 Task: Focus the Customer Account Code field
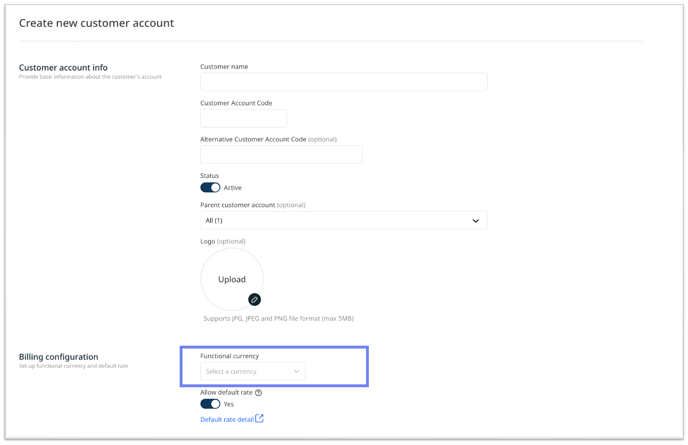[244, 118]
